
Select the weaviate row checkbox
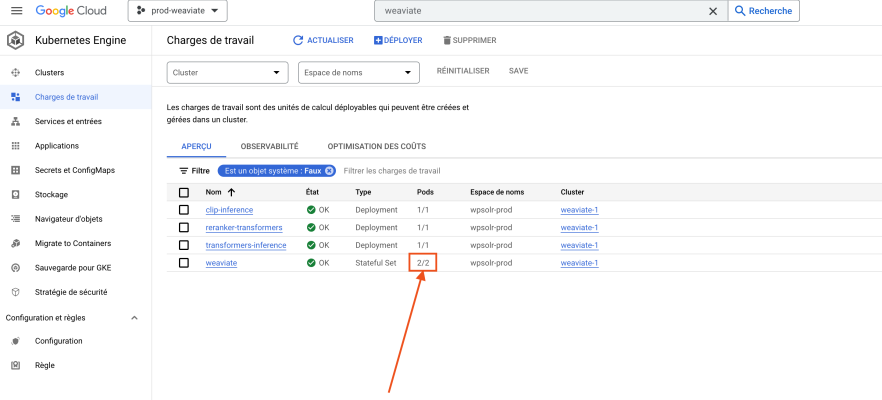coord(184,263)
